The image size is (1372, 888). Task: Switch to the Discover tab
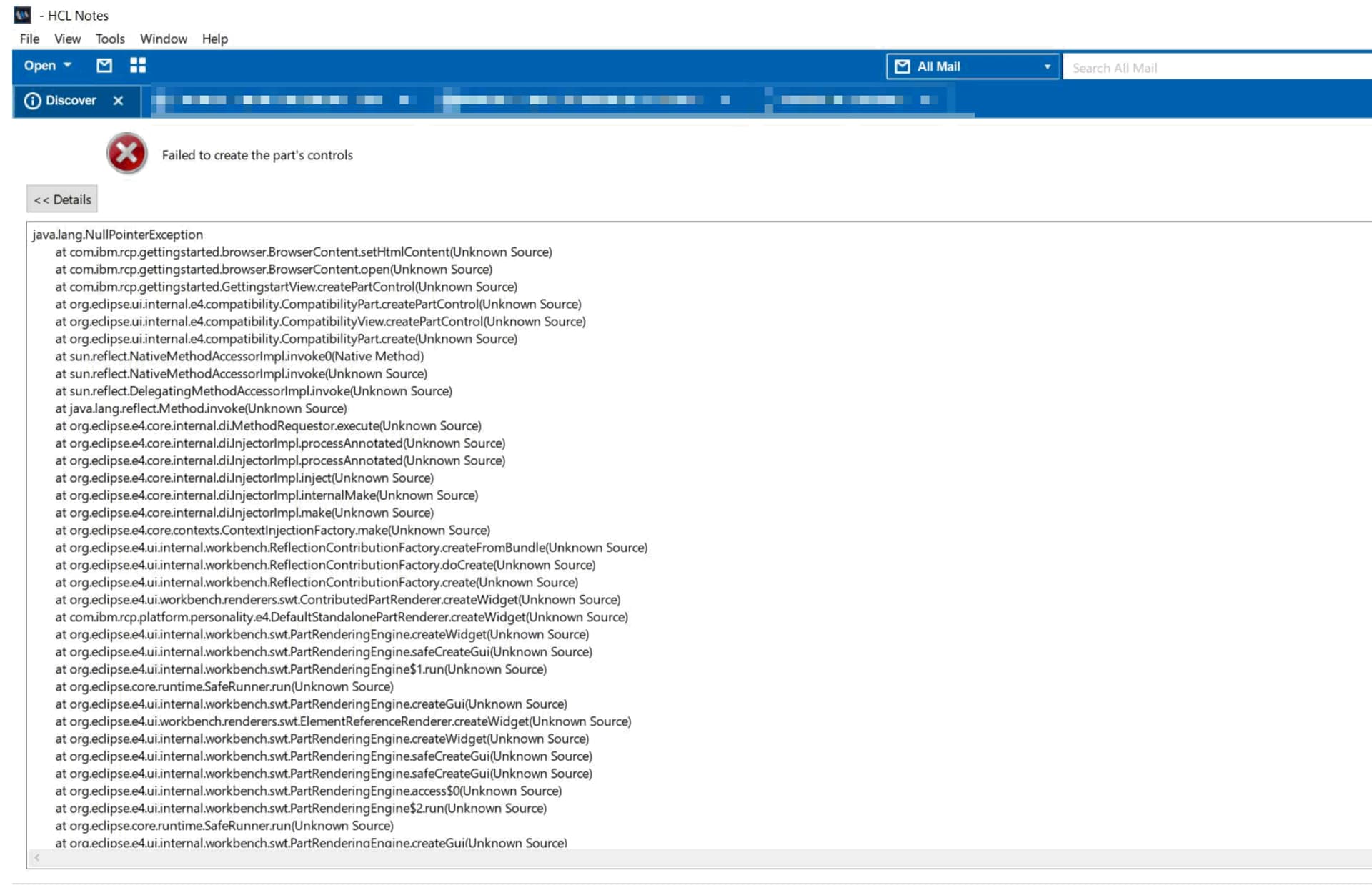(x=71, y=100)
